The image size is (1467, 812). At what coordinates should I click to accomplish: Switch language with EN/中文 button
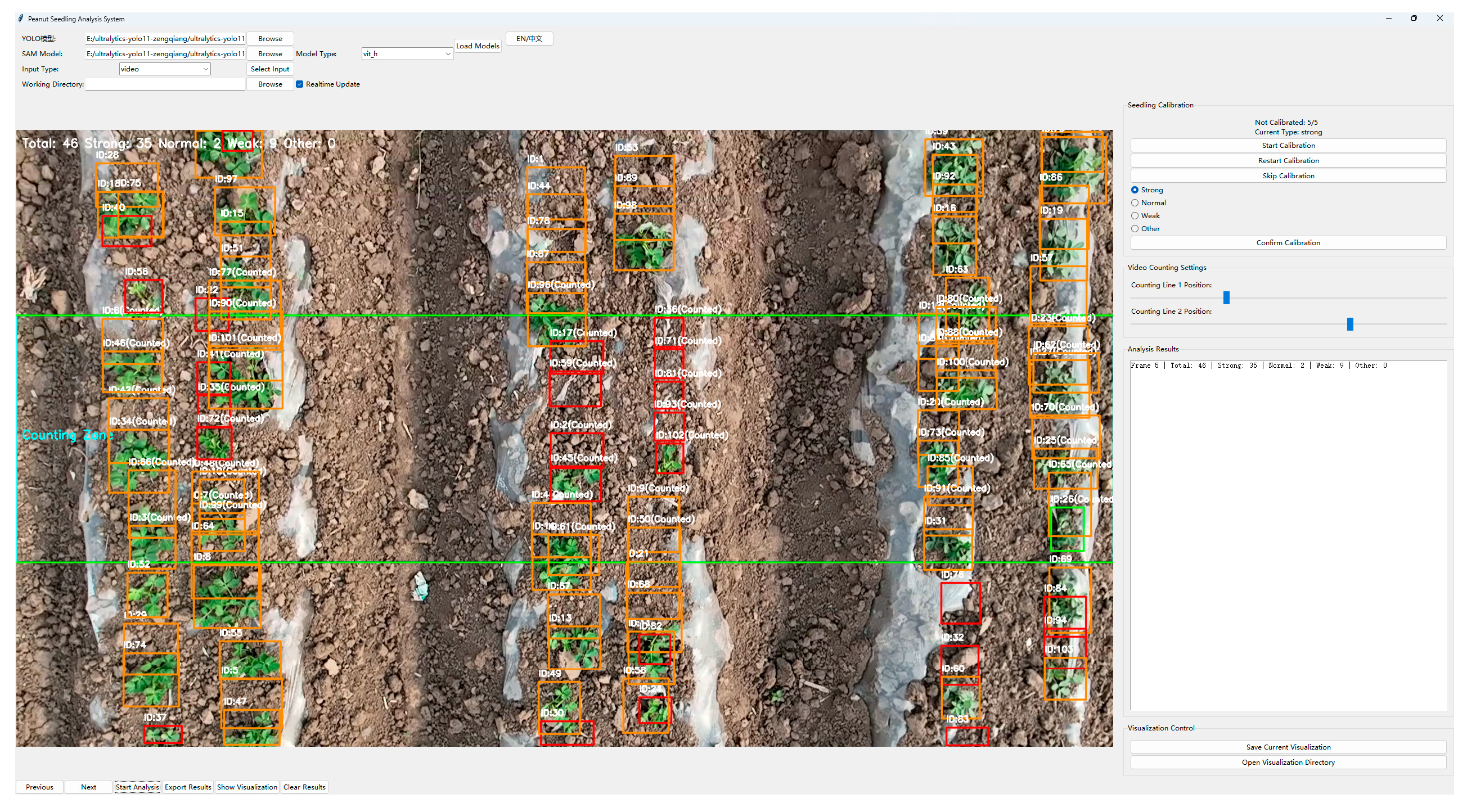click(529, 39)
